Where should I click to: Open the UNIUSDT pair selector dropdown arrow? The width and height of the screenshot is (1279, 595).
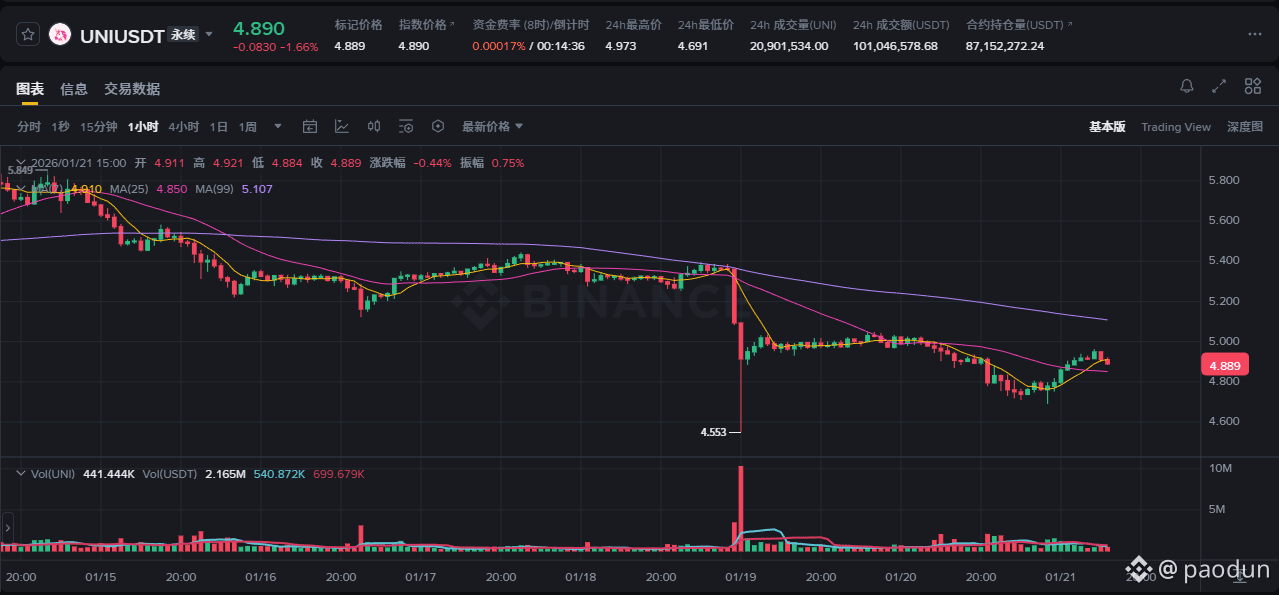coord(209,34)
